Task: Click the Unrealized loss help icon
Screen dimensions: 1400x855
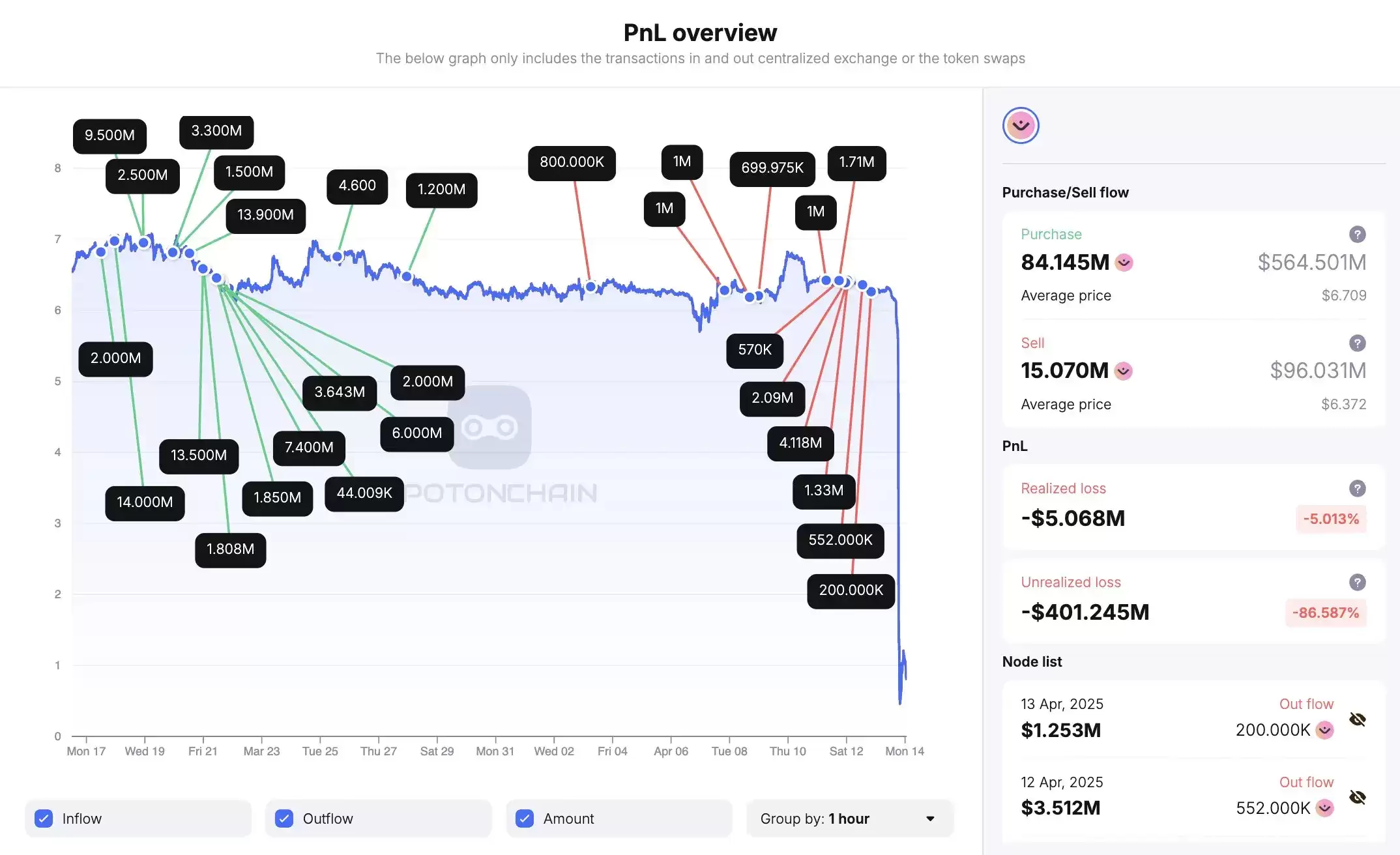Action: (x=1357, y=582)
